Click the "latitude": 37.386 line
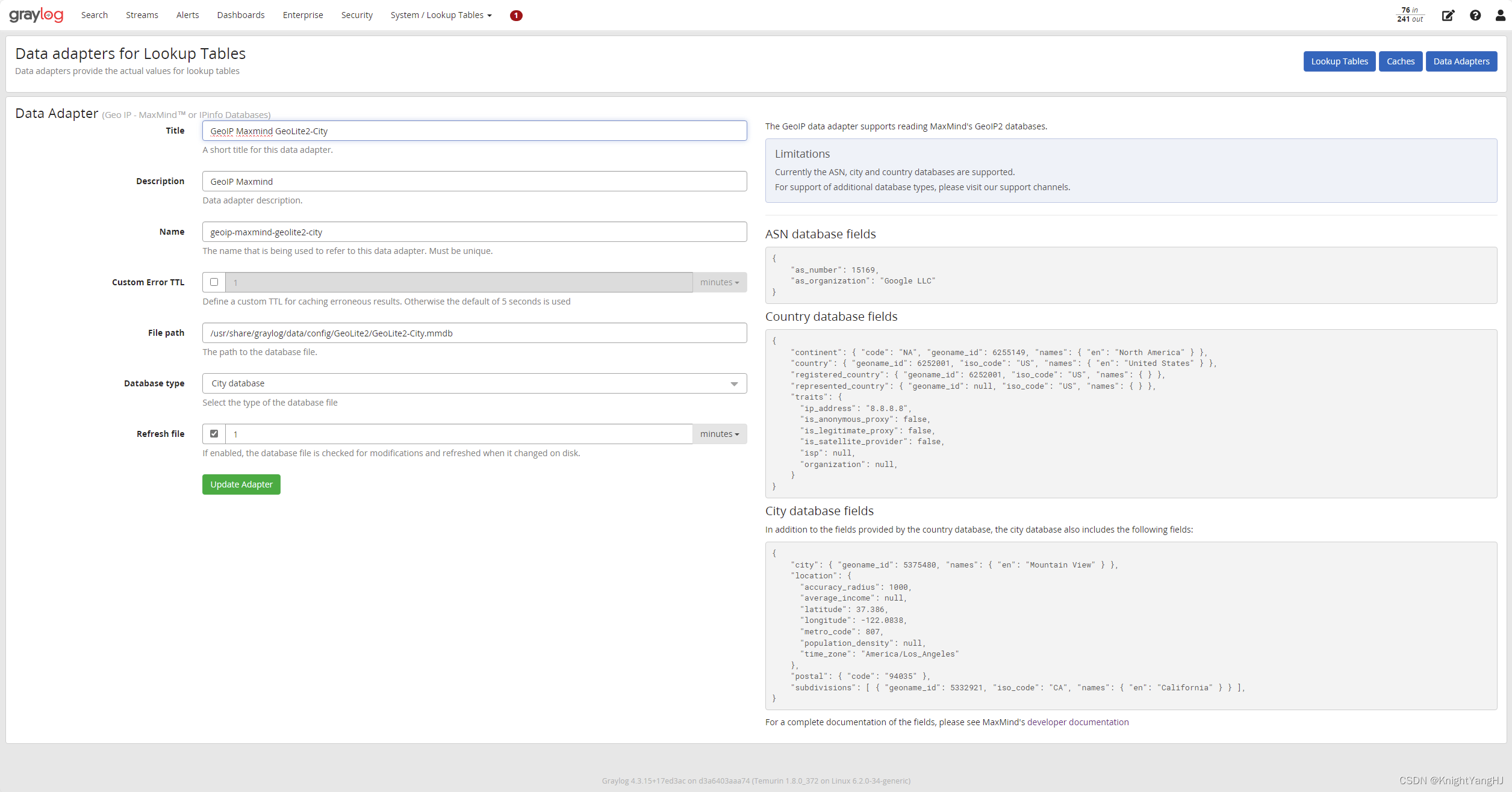This screenshot has height=792, width=1512. [844, 610]
